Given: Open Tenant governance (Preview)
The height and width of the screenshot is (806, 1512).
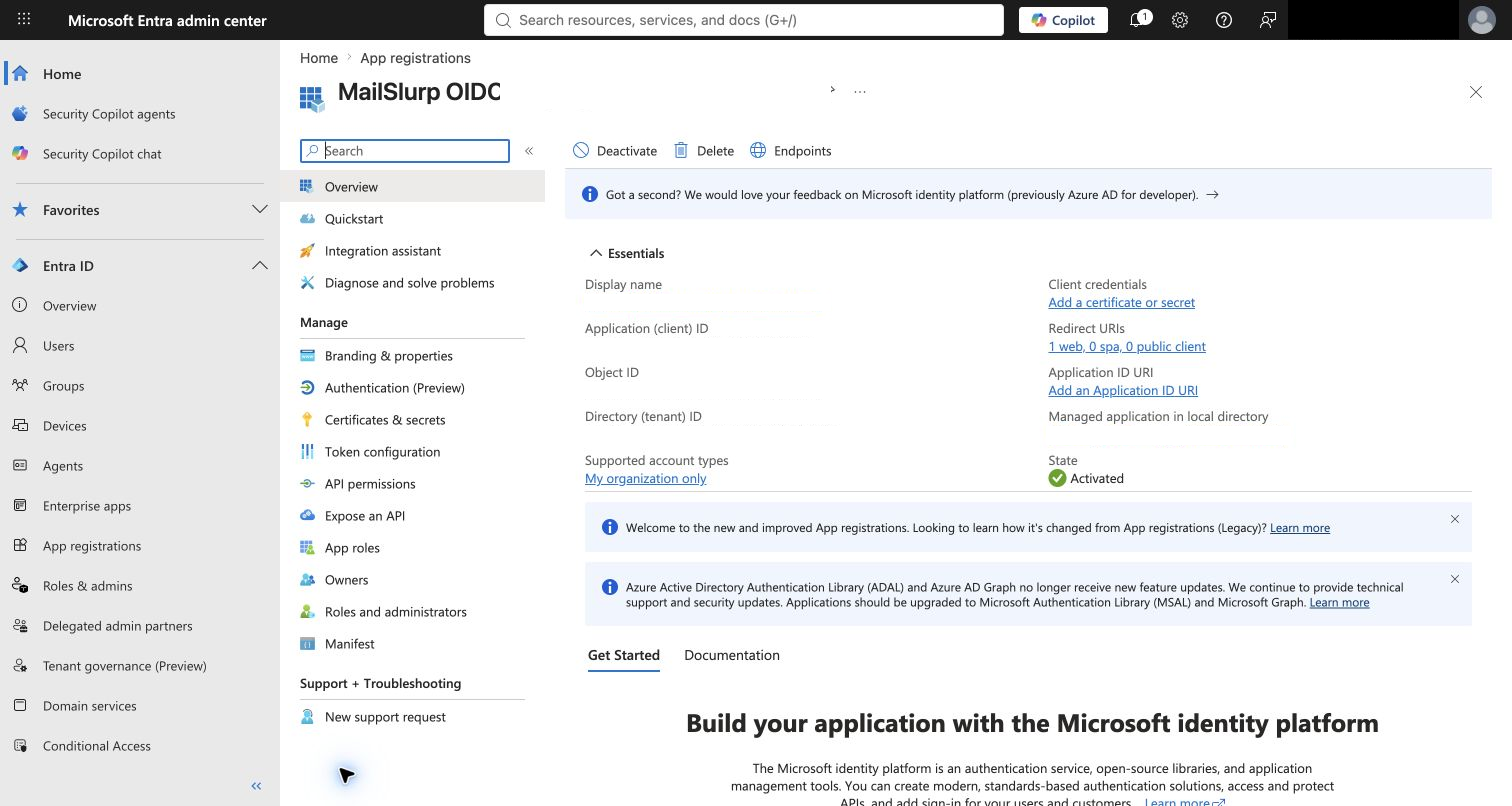Looking at the screenshot, I should [x=124, y=666].
